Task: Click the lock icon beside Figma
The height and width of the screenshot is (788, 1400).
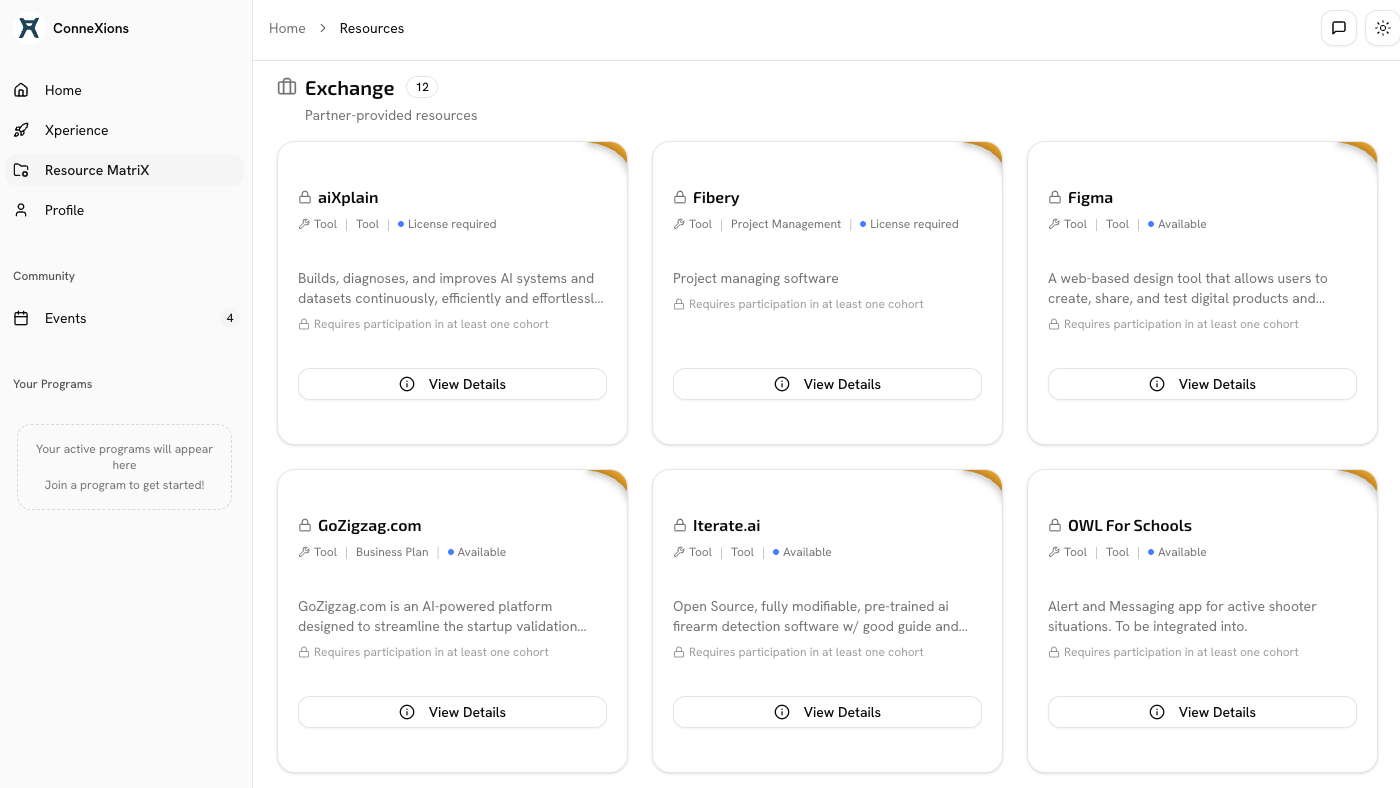Action: click(x=1055, y=198)
